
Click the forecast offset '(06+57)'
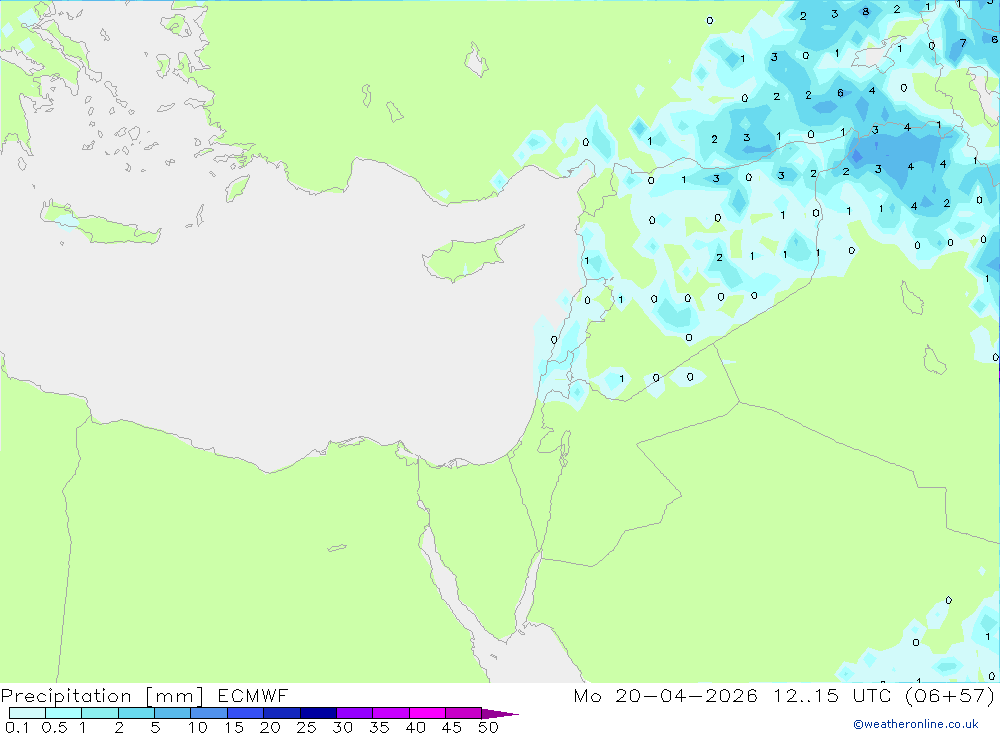point(950,695)
